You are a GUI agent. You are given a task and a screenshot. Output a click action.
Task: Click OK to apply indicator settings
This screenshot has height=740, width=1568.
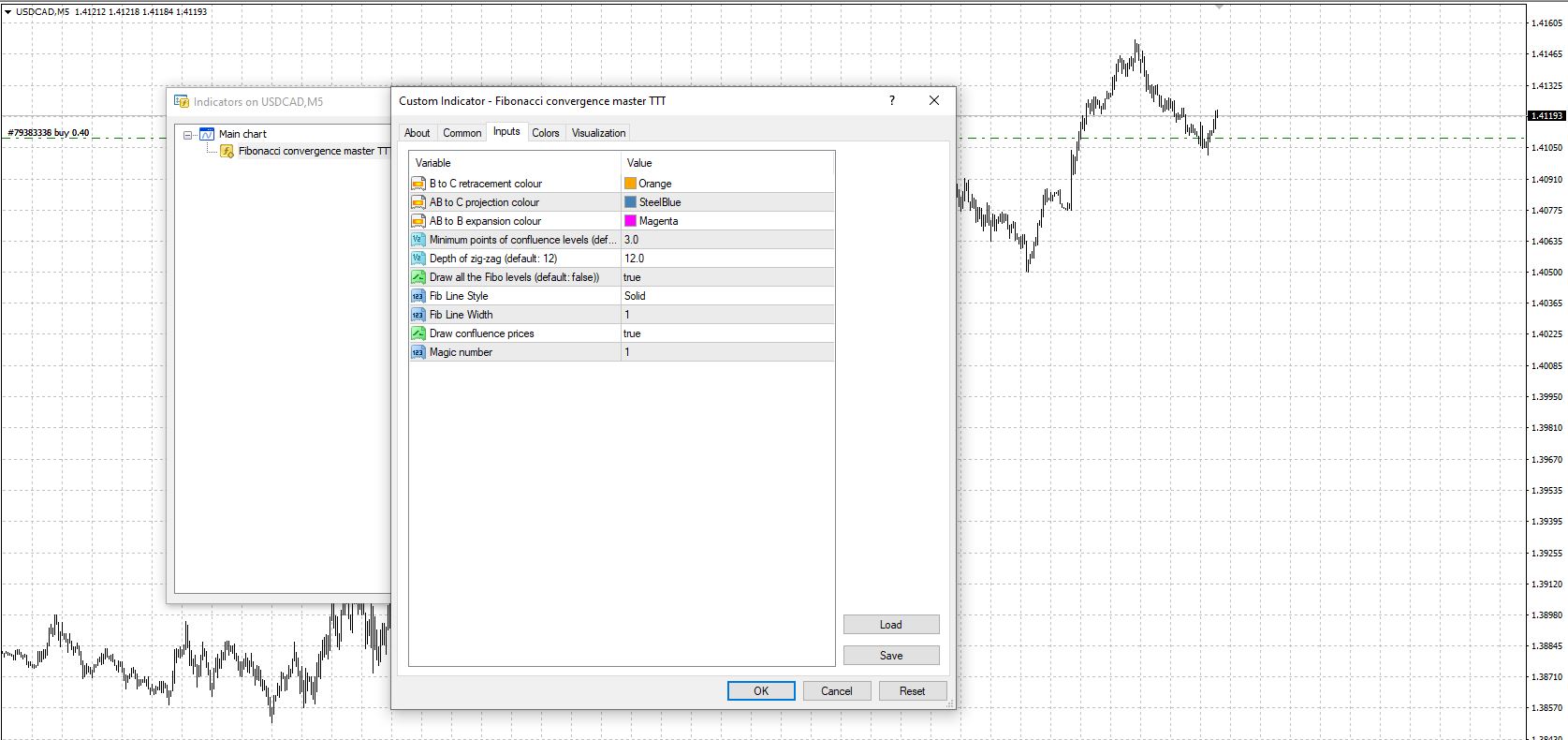[761, 691]
